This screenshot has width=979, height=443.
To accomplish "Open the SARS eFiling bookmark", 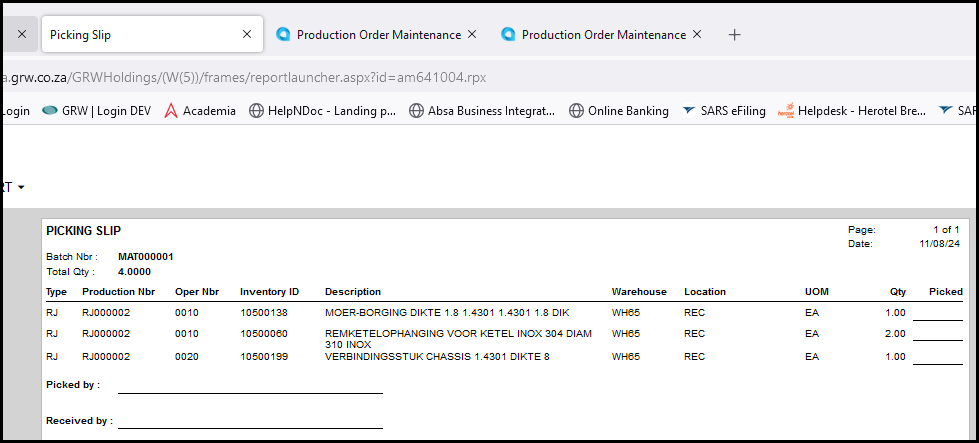I will [724, 111].
